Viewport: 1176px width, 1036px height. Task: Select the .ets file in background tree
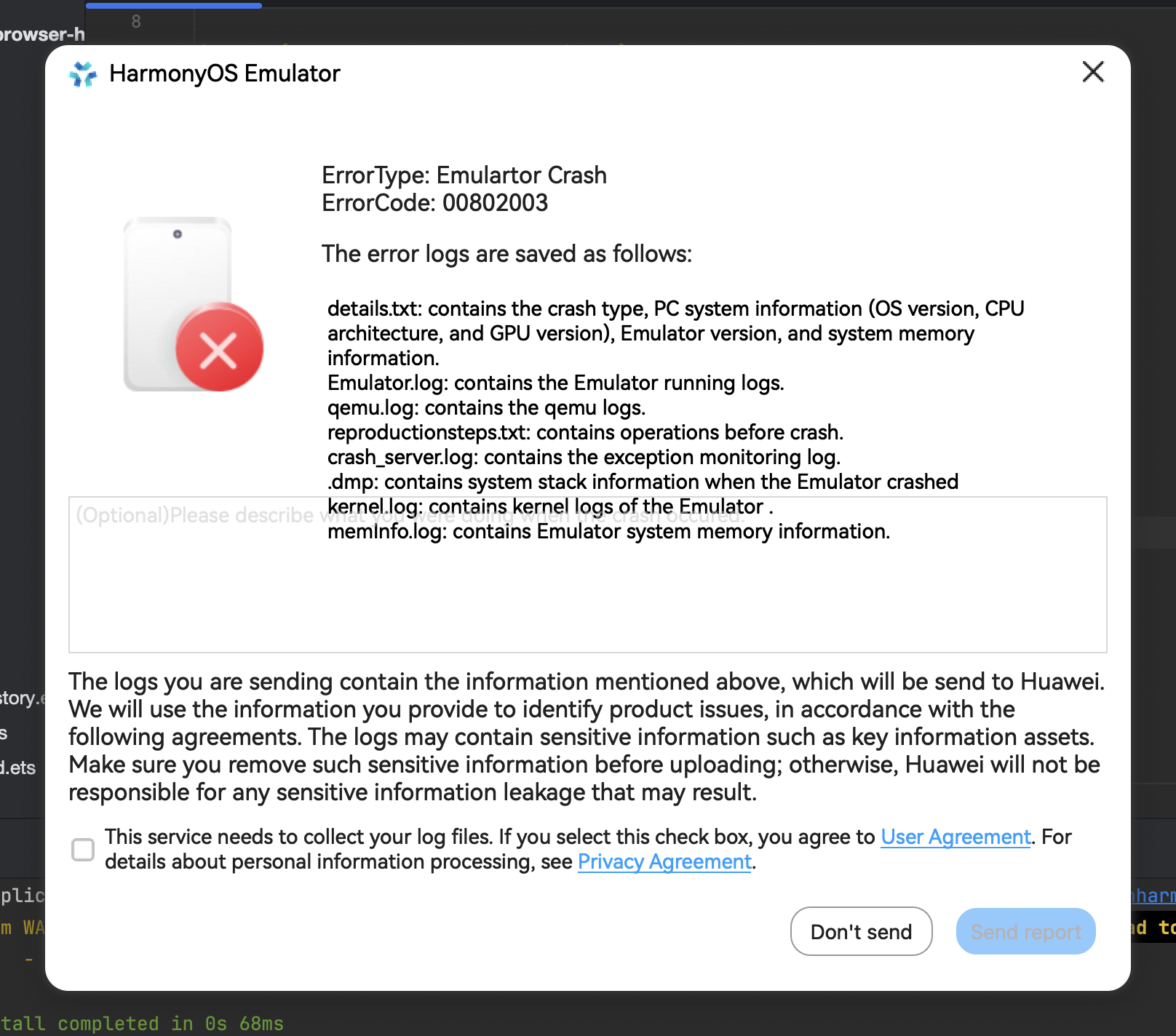coord(19,768)
